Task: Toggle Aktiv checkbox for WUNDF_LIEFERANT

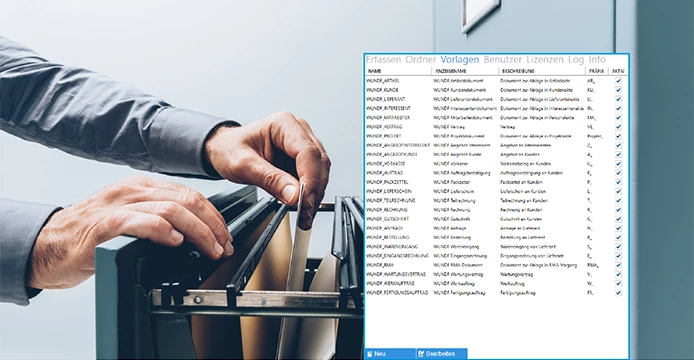Action: point(618,99)
